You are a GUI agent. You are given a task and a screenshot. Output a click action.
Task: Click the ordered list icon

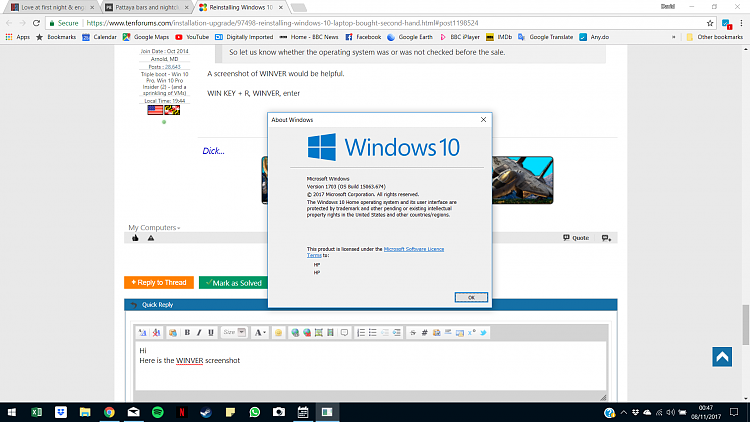coord(361,333)
